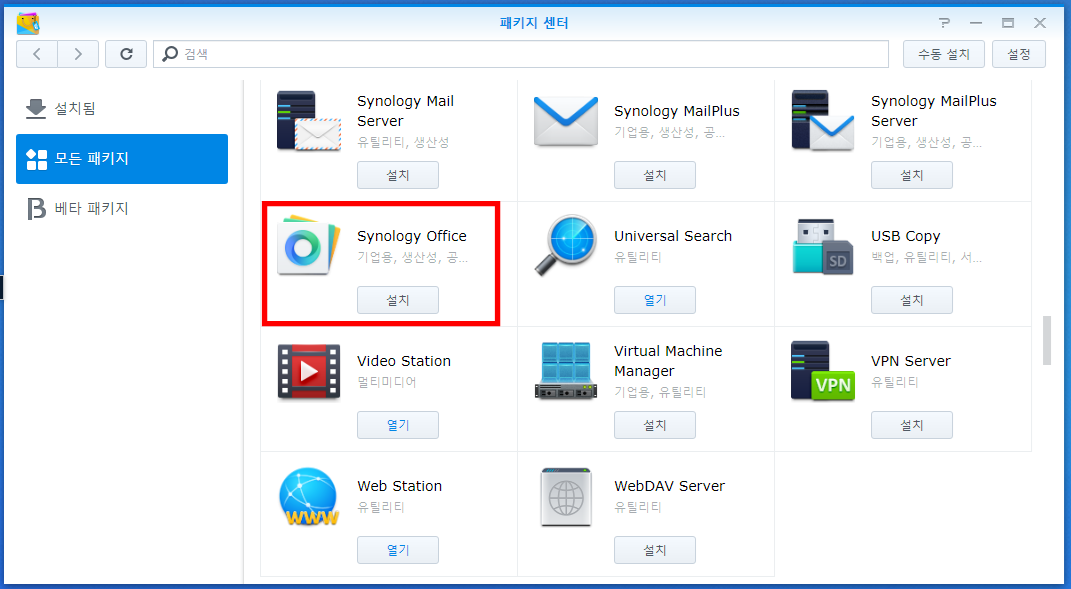Click the Synology Mail Server package icon
Viewport: 1071px width, 589px height.
[309, 121]
